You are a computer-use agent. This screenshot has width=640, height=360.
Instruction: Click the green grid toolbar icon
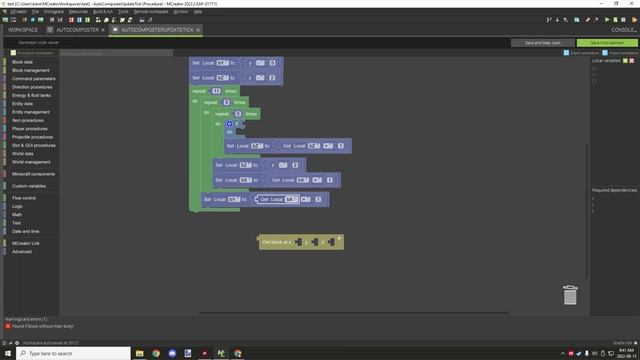(x=87, y=20)
